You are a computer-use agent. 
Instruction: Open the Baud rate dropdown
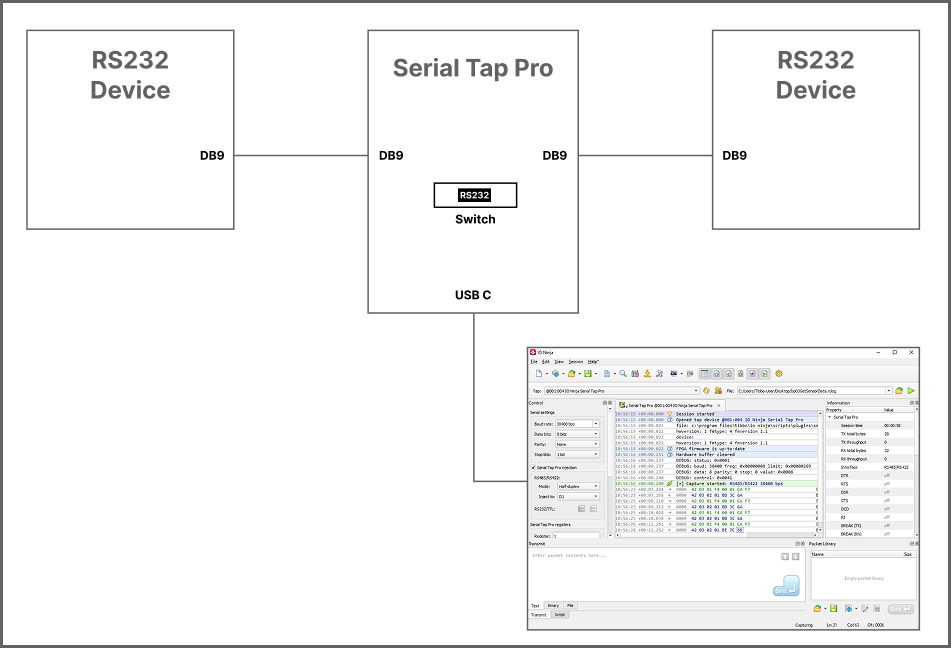point(596,424)
